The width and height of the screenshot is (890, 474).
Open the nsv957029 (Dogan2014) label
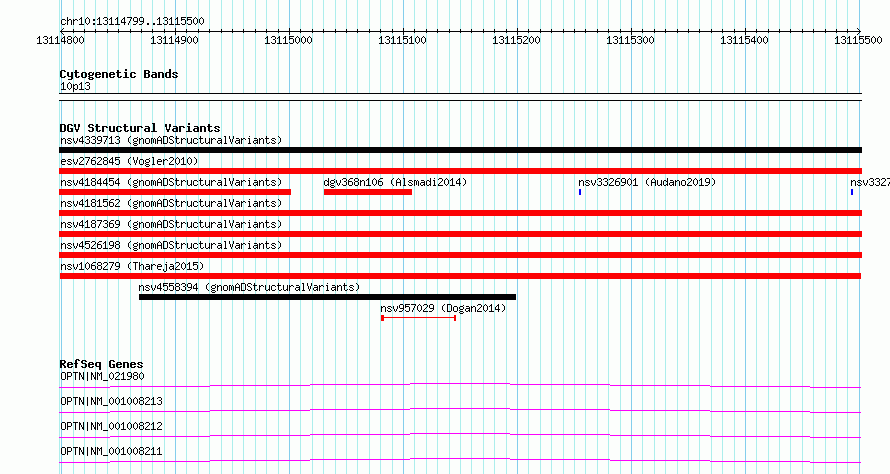point(443,308)
